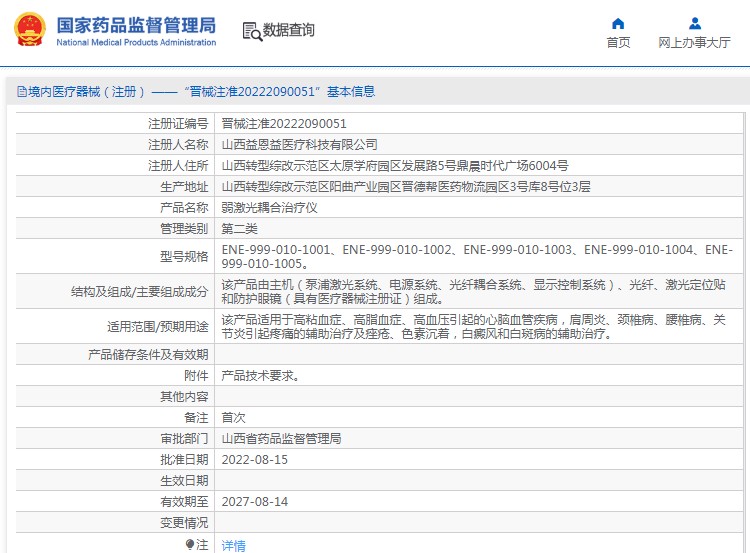The width and height of the screenshot is (750, 553).
Task: Click the 有效期至 row label
Action: tap(184, 502)
